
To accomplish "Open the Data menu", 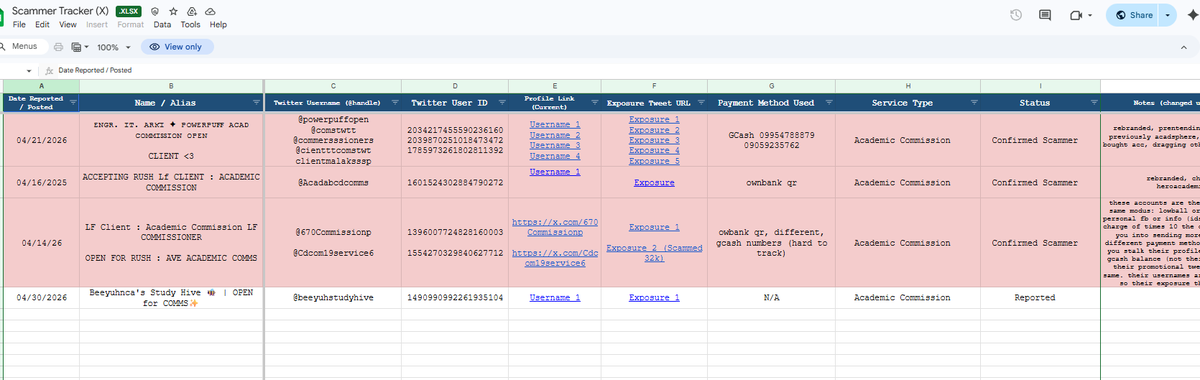I will [162, 24].
